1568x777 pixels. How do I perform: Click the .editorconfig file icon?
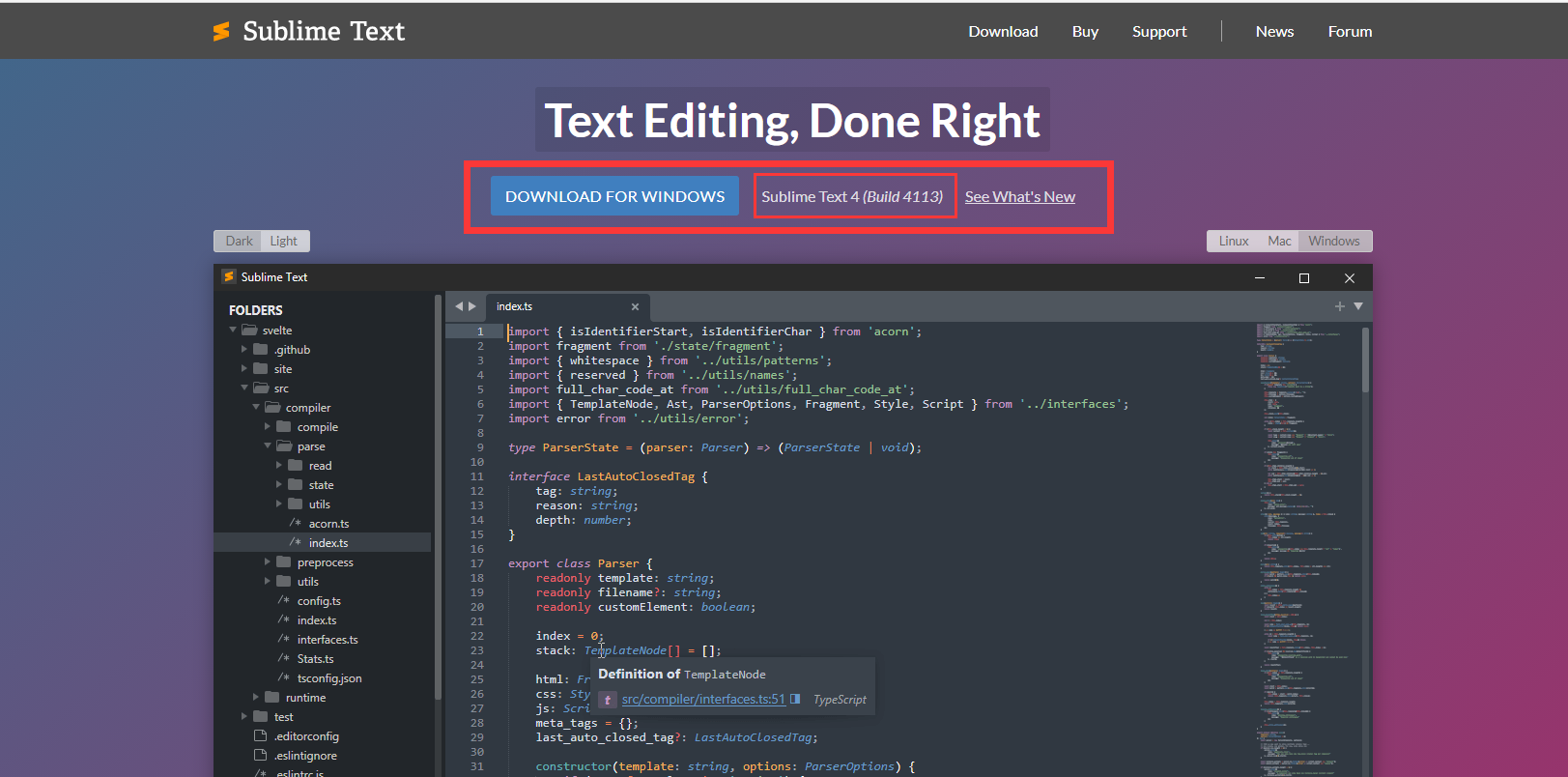[260, 736]
